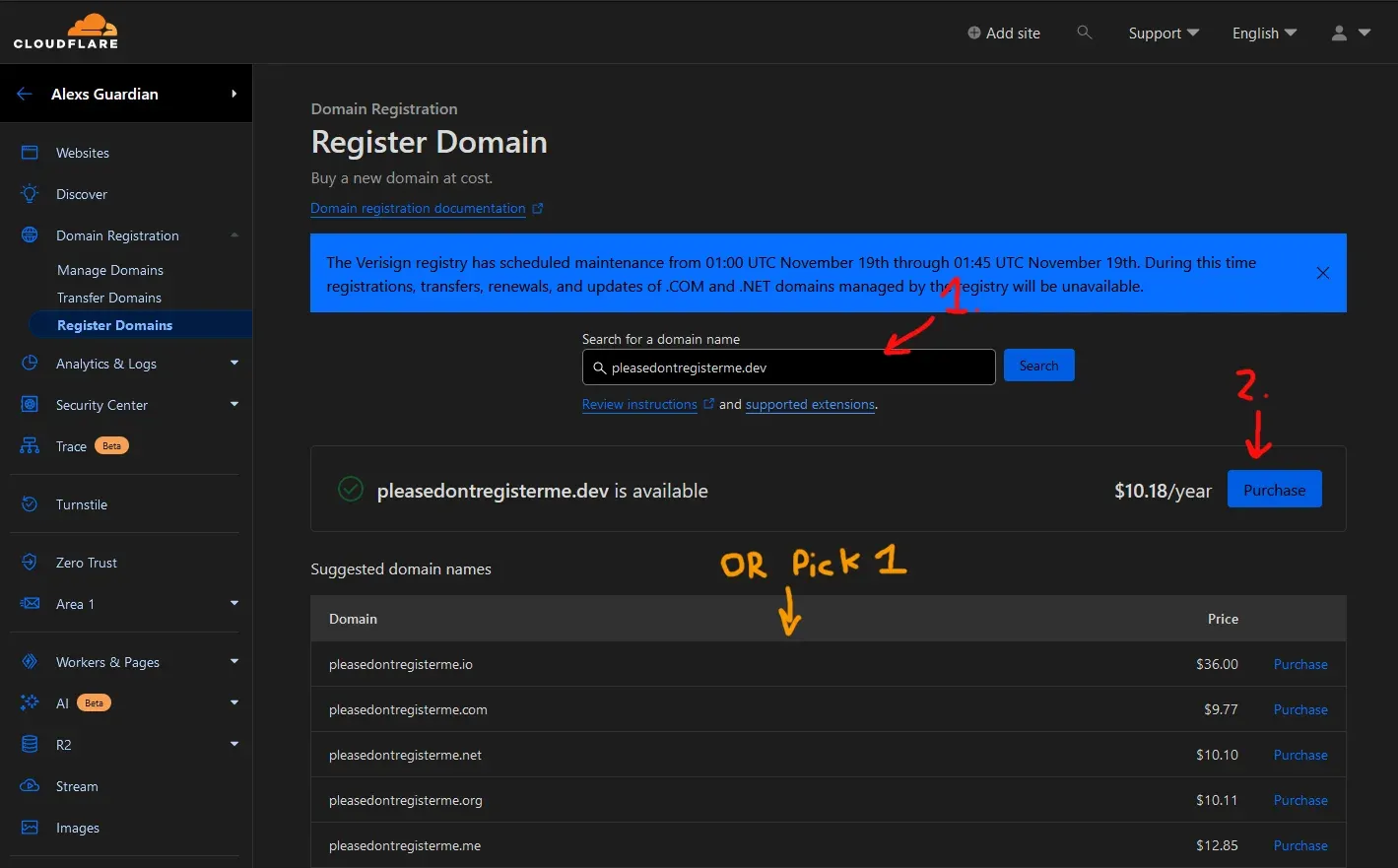Screen dimensions: 1398x868
Task: Click the Domain Registration globe icon
Action: click(x=30, y=235)
